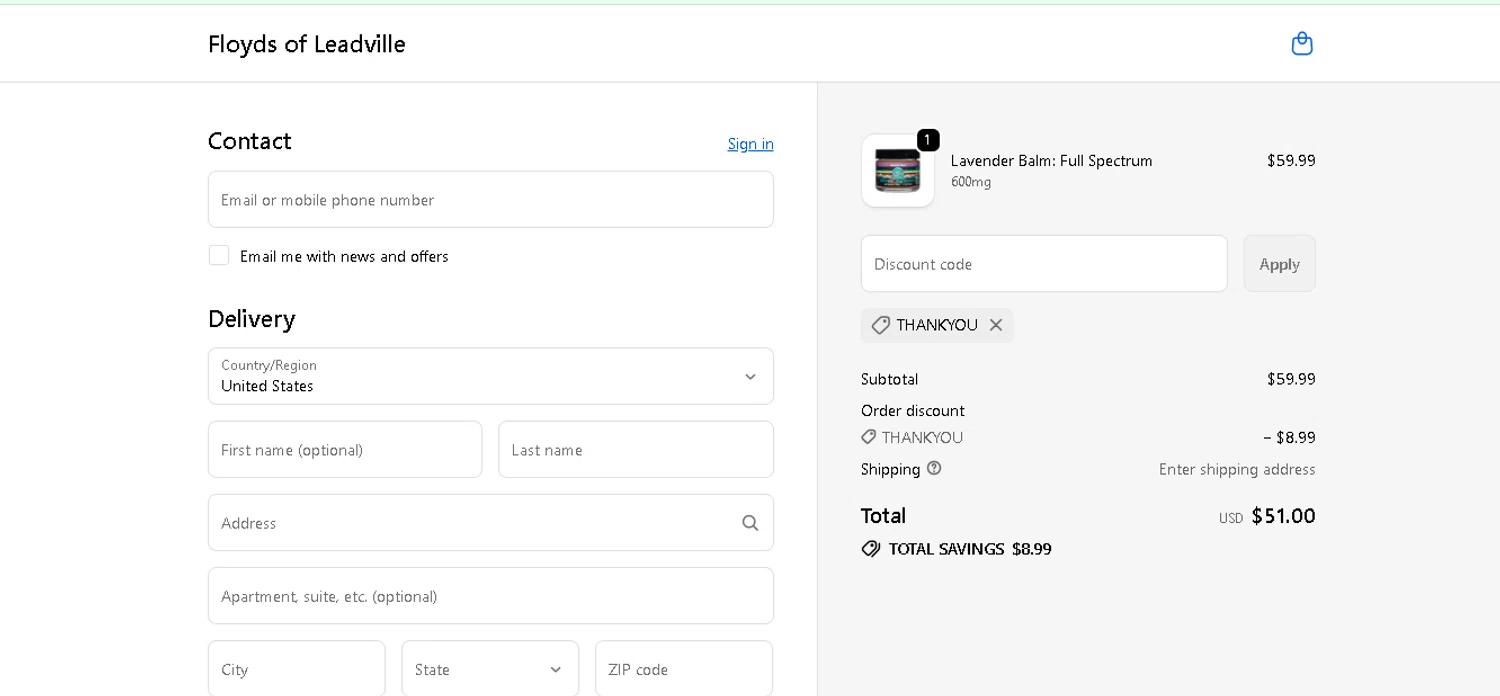Remove the THANKYOU discount code tag
Image resolution: width=1500 pixels, height=696 pixels.
tap(996, 325)
